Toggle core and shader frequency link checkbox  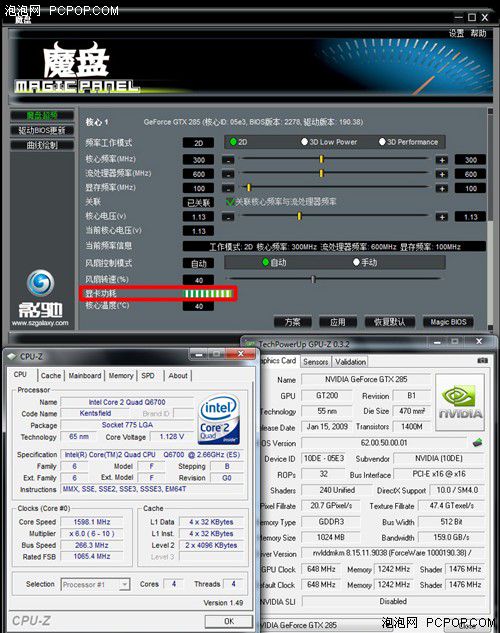pos(230,201)
